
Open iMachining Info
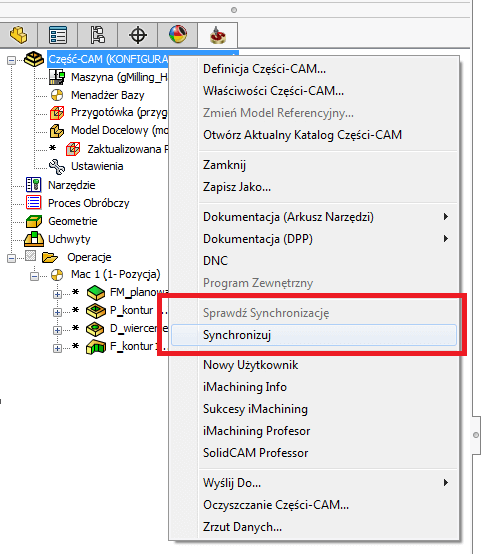pyautogui.click(x=314, y=387)
